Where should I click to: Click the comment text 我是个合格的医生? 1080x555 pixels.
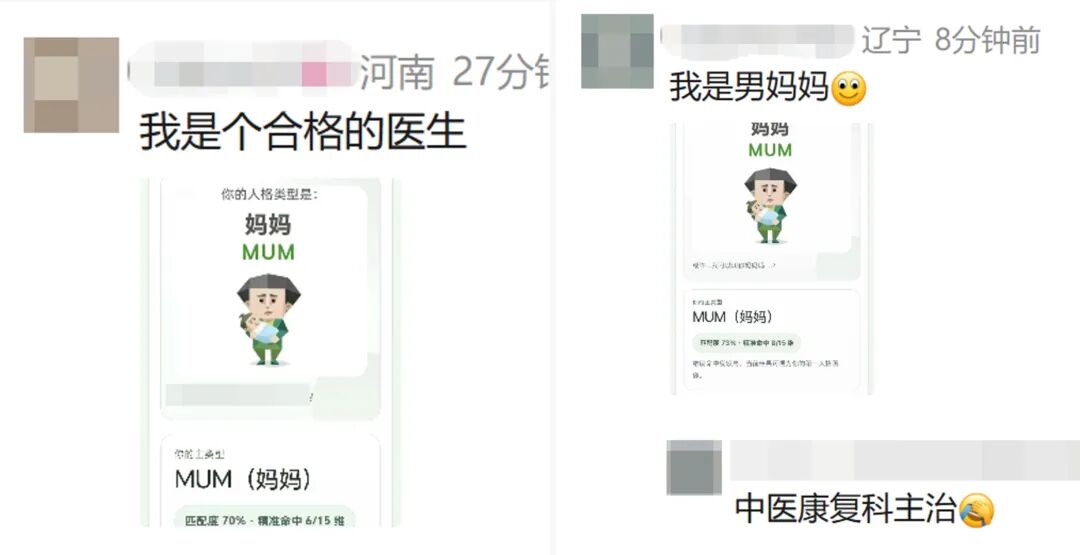click(303, 131)
